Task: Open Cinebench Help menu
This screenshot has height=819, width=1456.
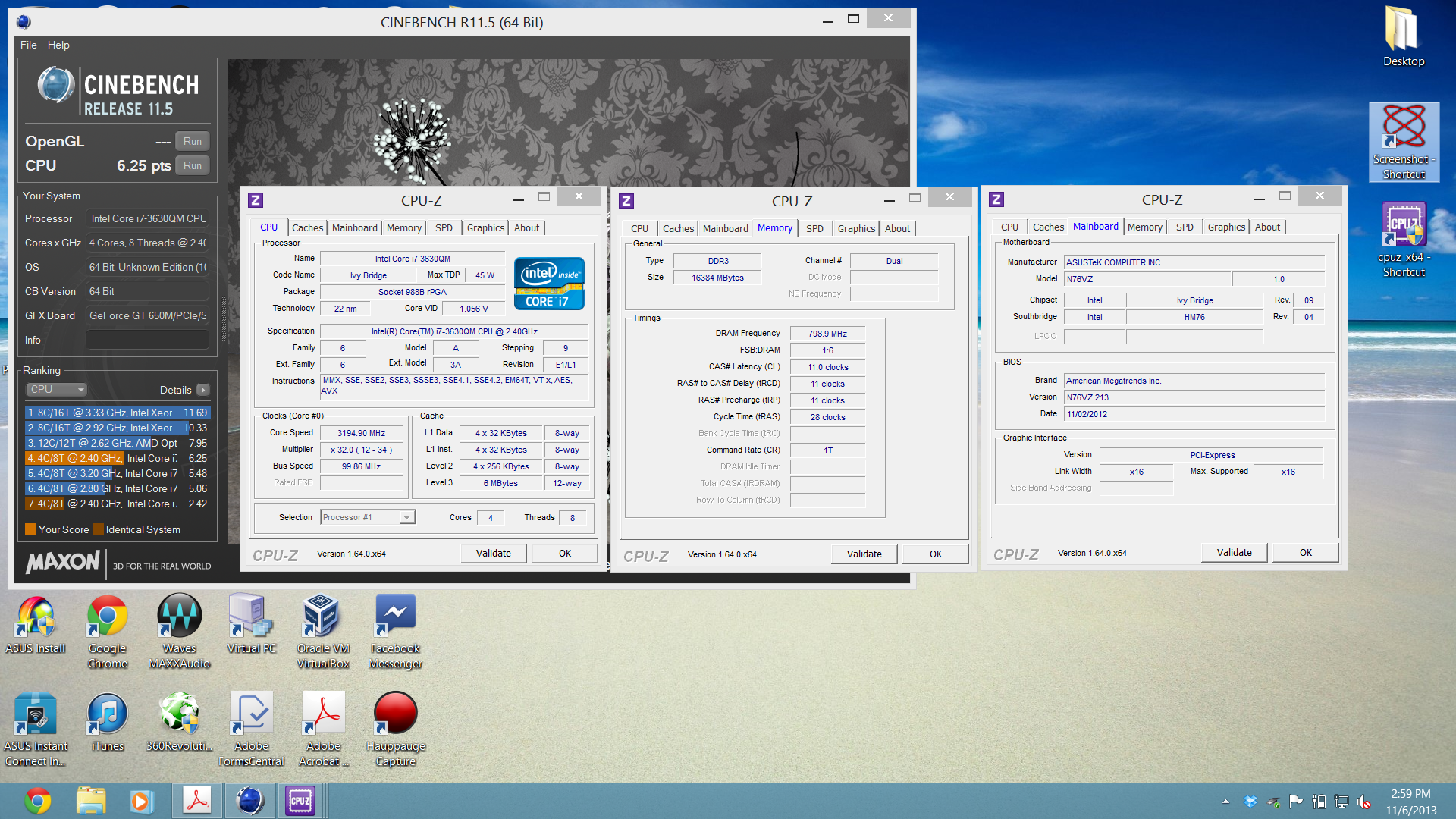Action: (58, 45)
